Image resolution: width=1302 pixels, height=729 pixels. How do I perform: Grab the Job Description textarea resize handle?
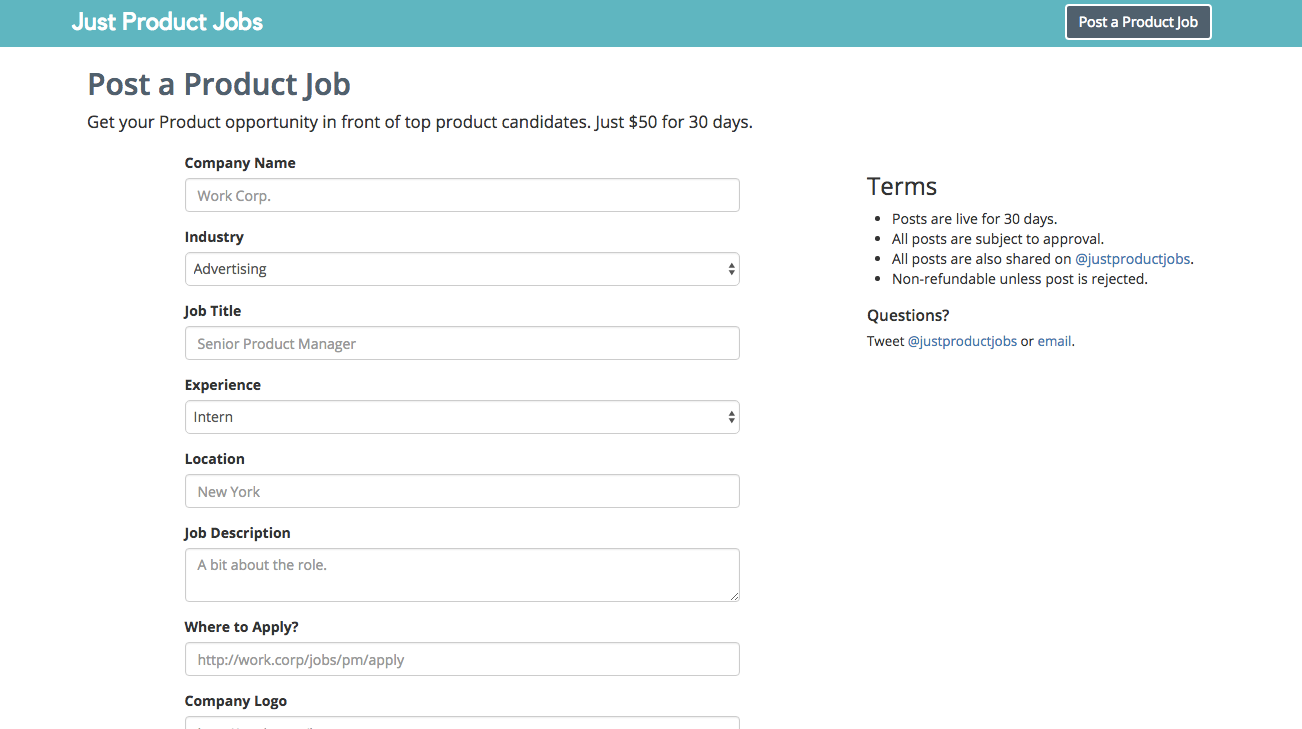click(734, 596)
